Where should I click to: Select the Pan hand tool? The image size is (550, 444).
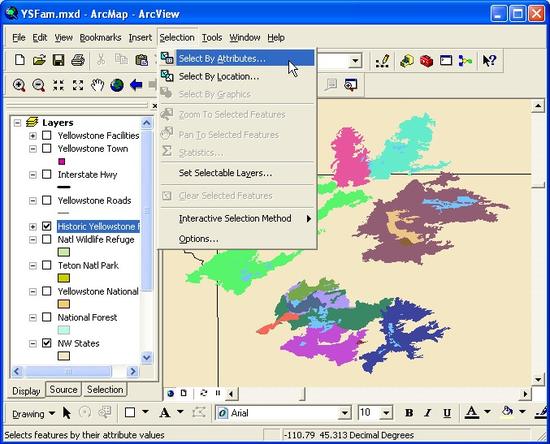98,85
